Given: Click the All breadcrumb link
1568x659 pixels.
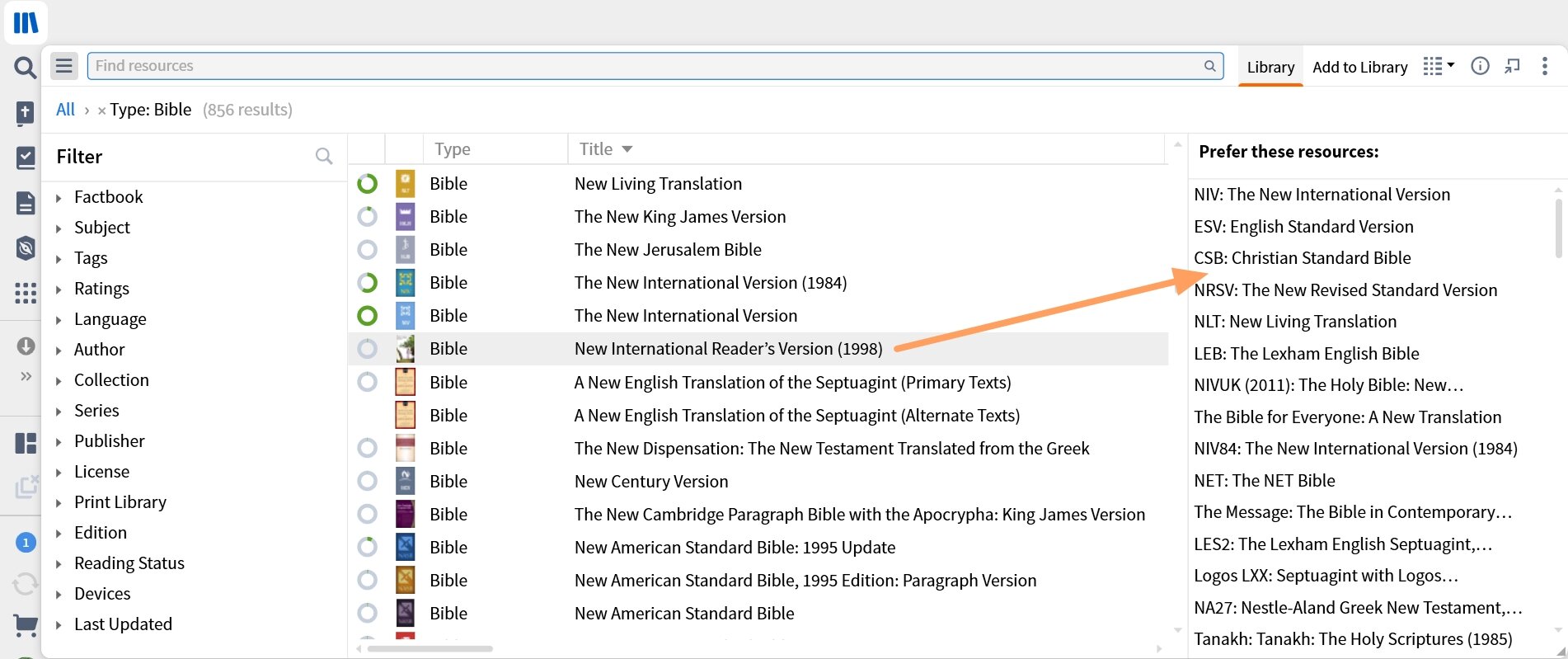Looking at the screenshot, I should (x=65, y=110).
